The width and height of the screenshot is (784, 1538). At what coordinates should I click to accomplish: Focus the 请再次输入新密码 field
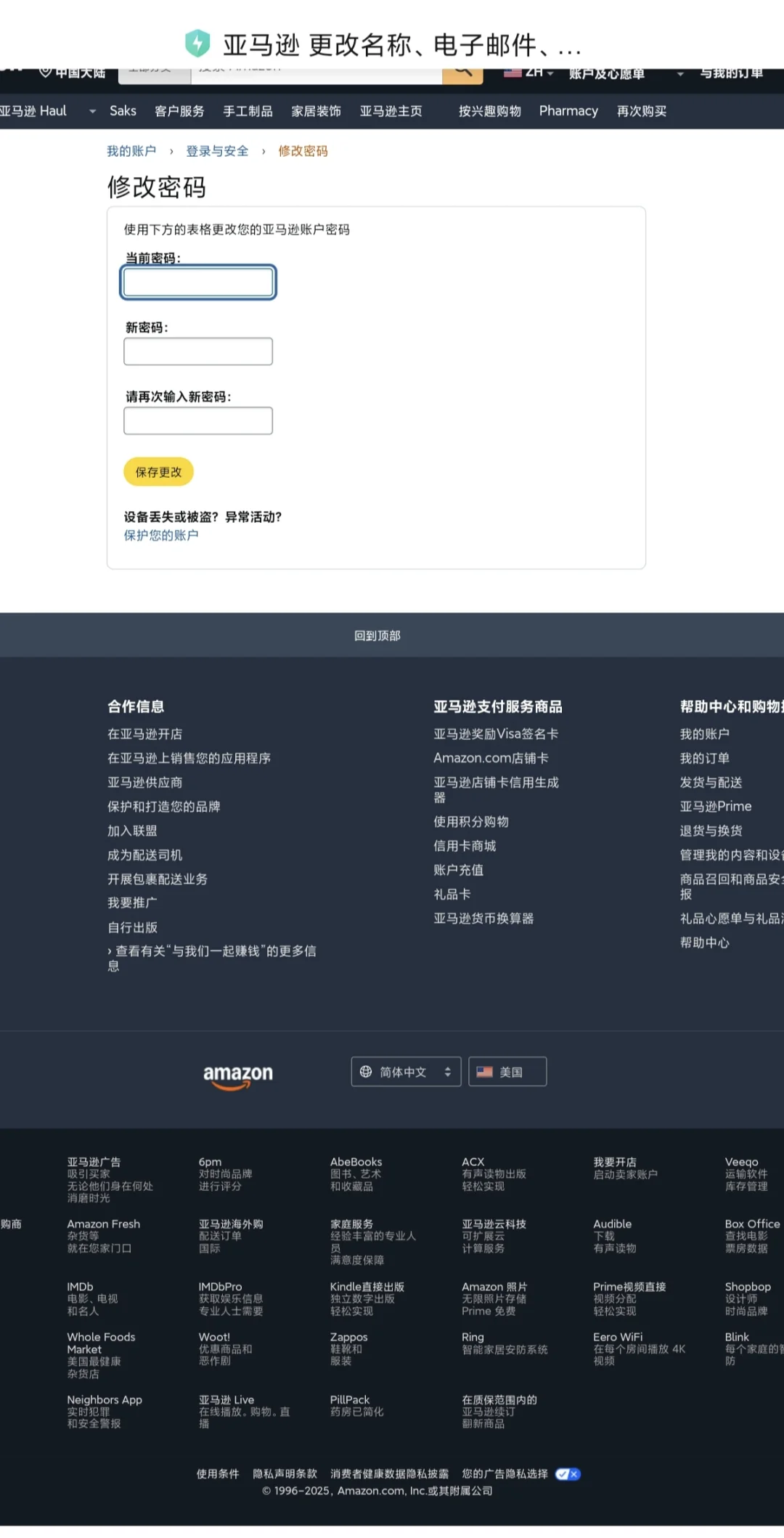point(198,420)
